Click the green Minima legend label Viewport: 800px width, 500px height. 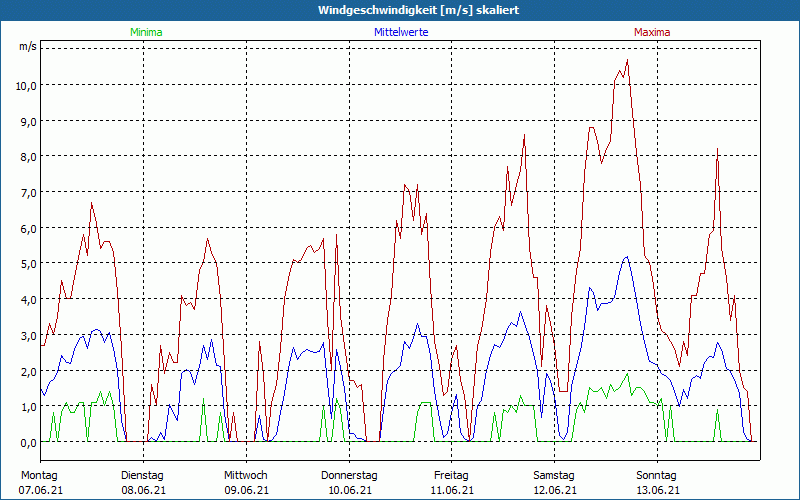(x=146, y=32)
